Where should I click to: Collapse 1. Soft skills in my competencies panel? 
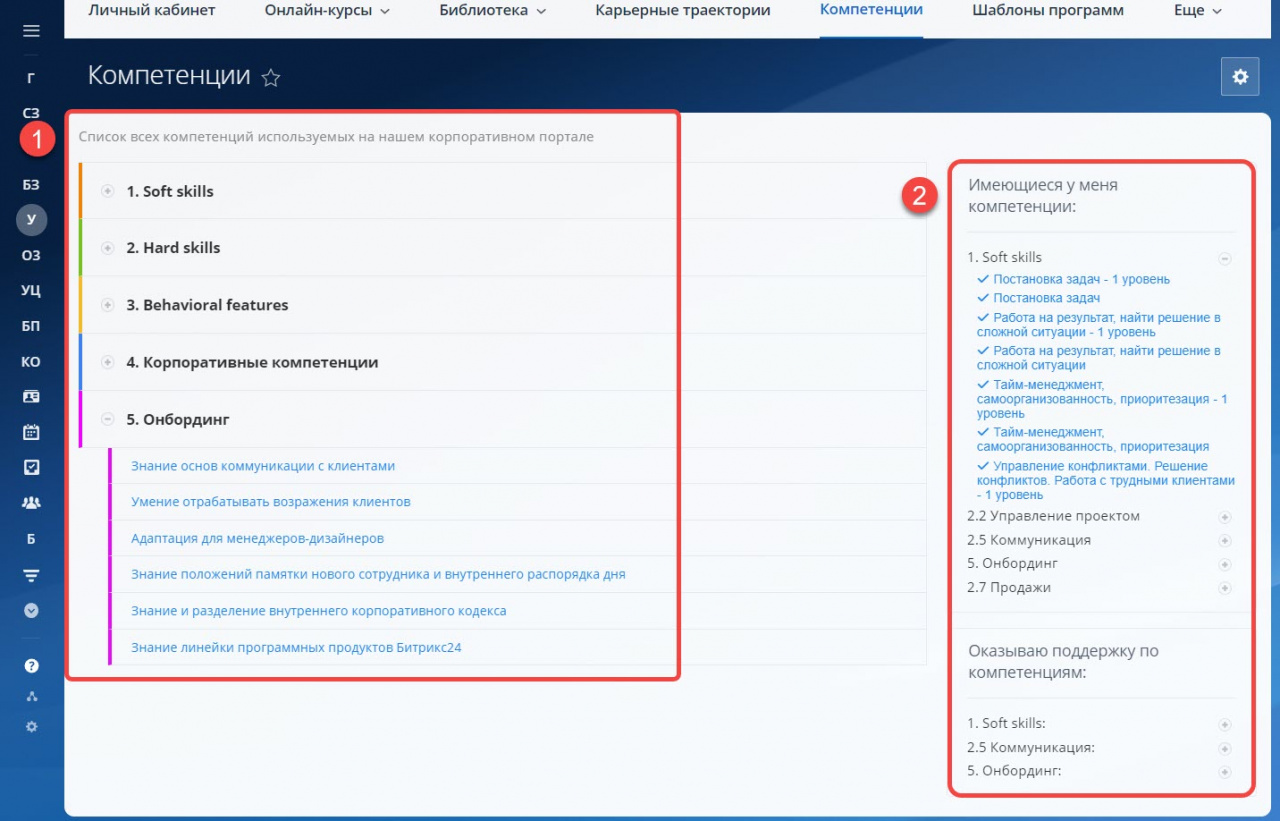coord(1225,258)
